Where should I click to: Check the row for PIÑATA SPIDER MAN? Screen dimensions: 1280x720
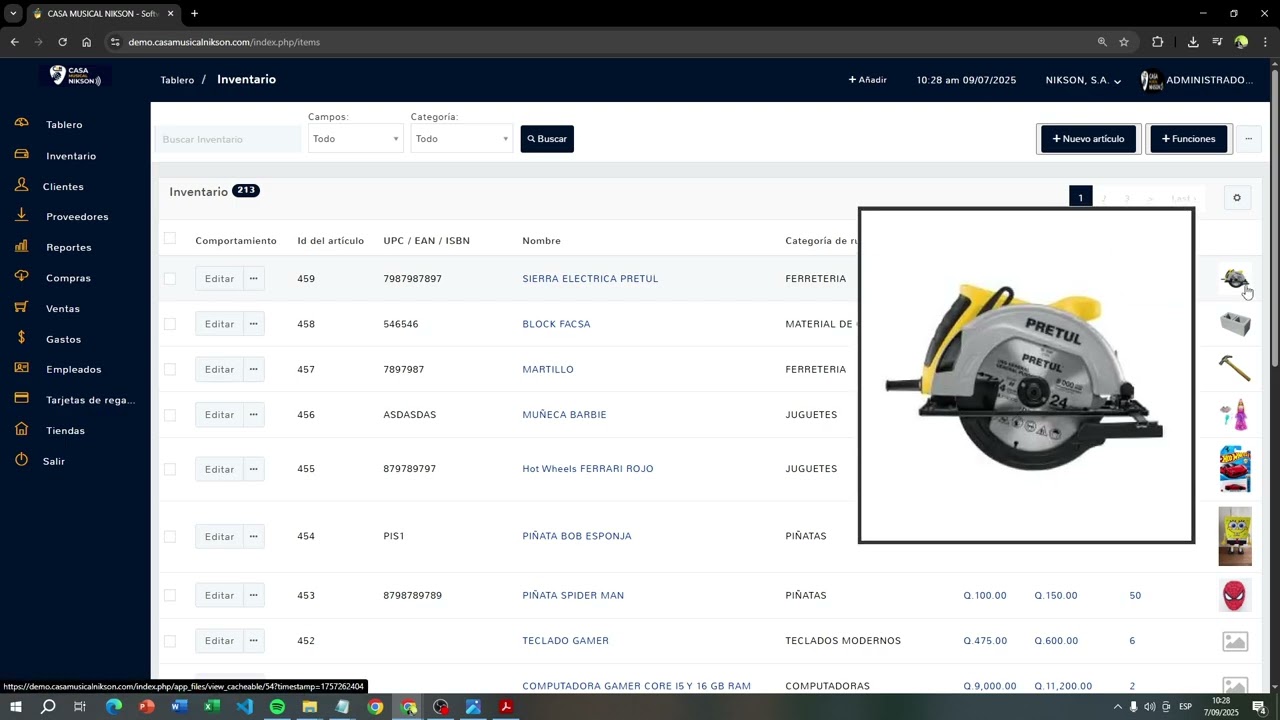pyautogui.click(x=170, y=595)
